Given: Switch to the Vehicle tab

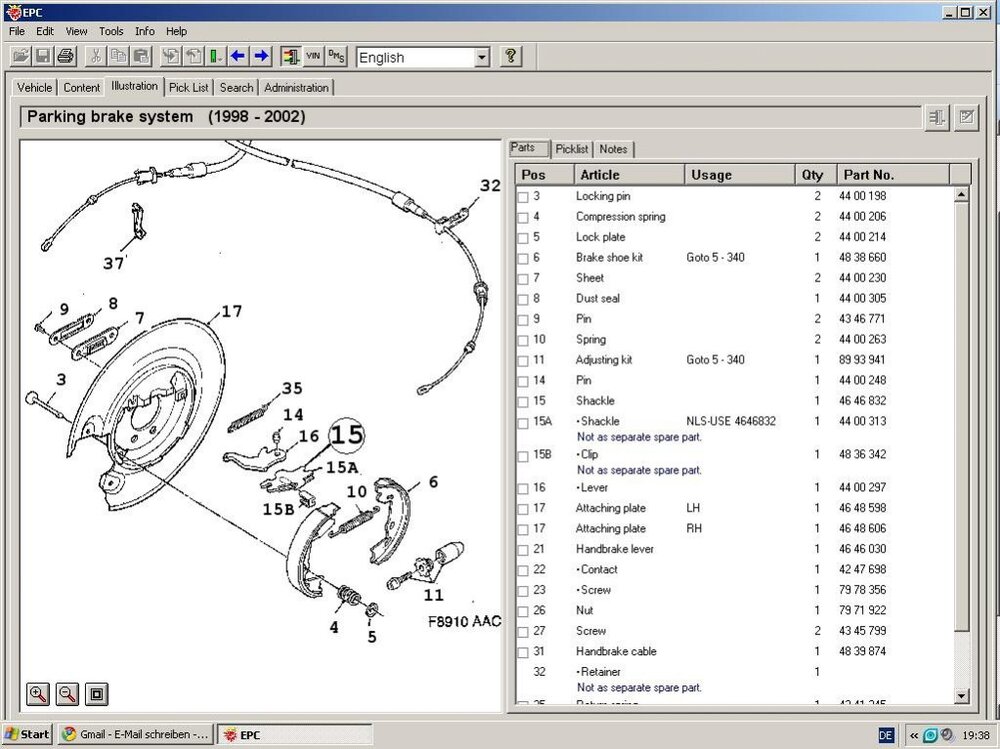Looking at the screenshot, I should [x=34, y=87].
